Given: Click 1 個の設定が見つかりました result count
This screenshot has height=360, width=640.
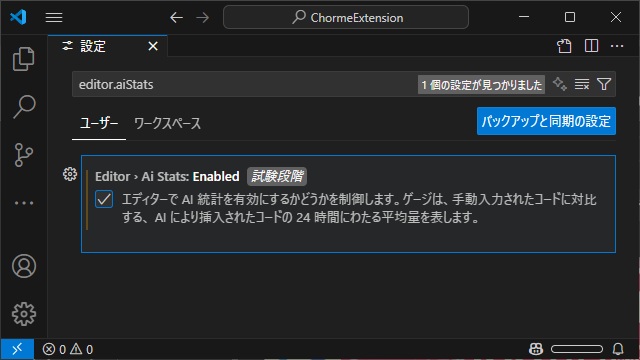Looking at the screenshot, I should [481, 84].
